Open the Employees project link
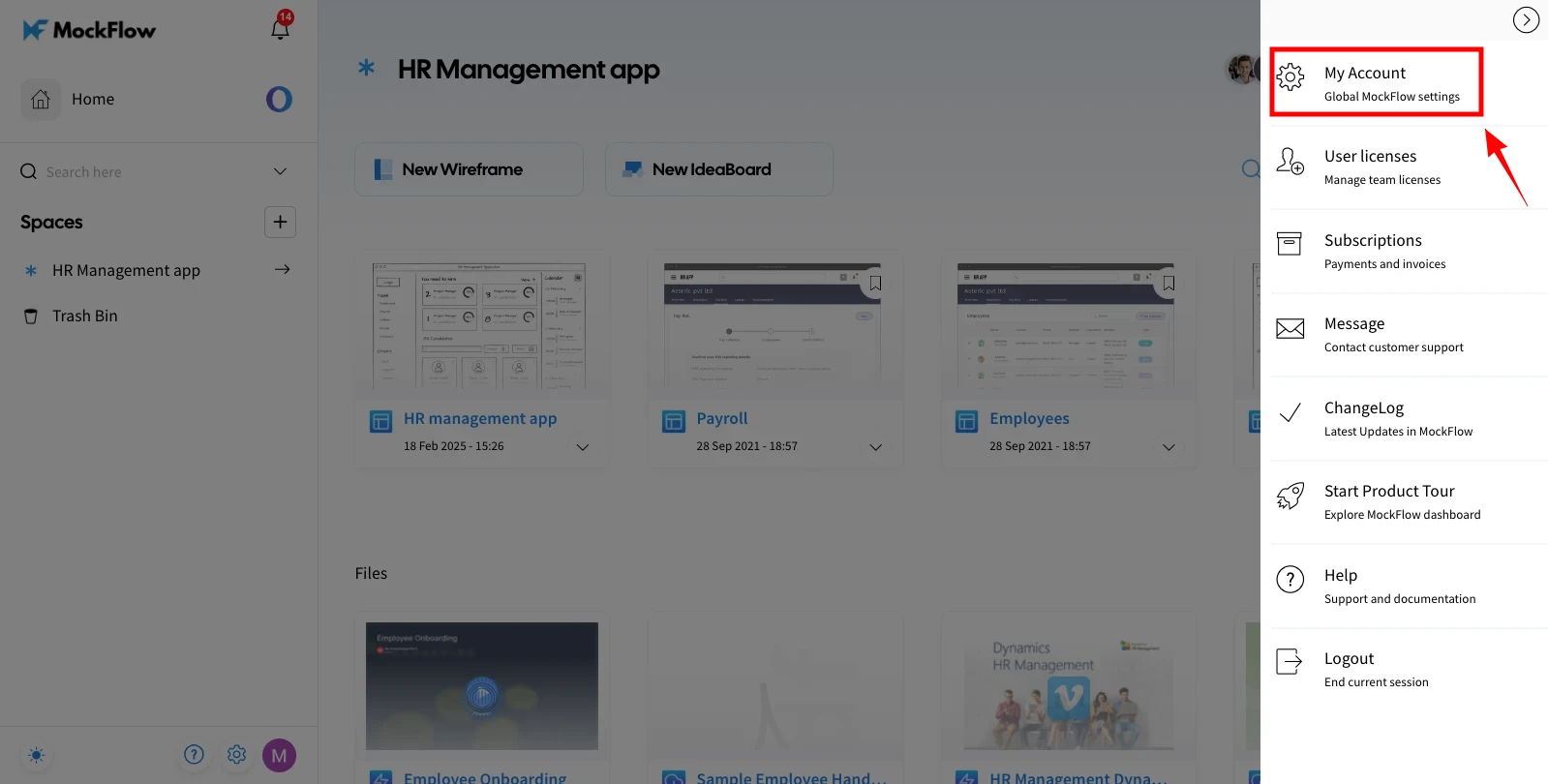 pyautogui.click(x=1029, y=418)
